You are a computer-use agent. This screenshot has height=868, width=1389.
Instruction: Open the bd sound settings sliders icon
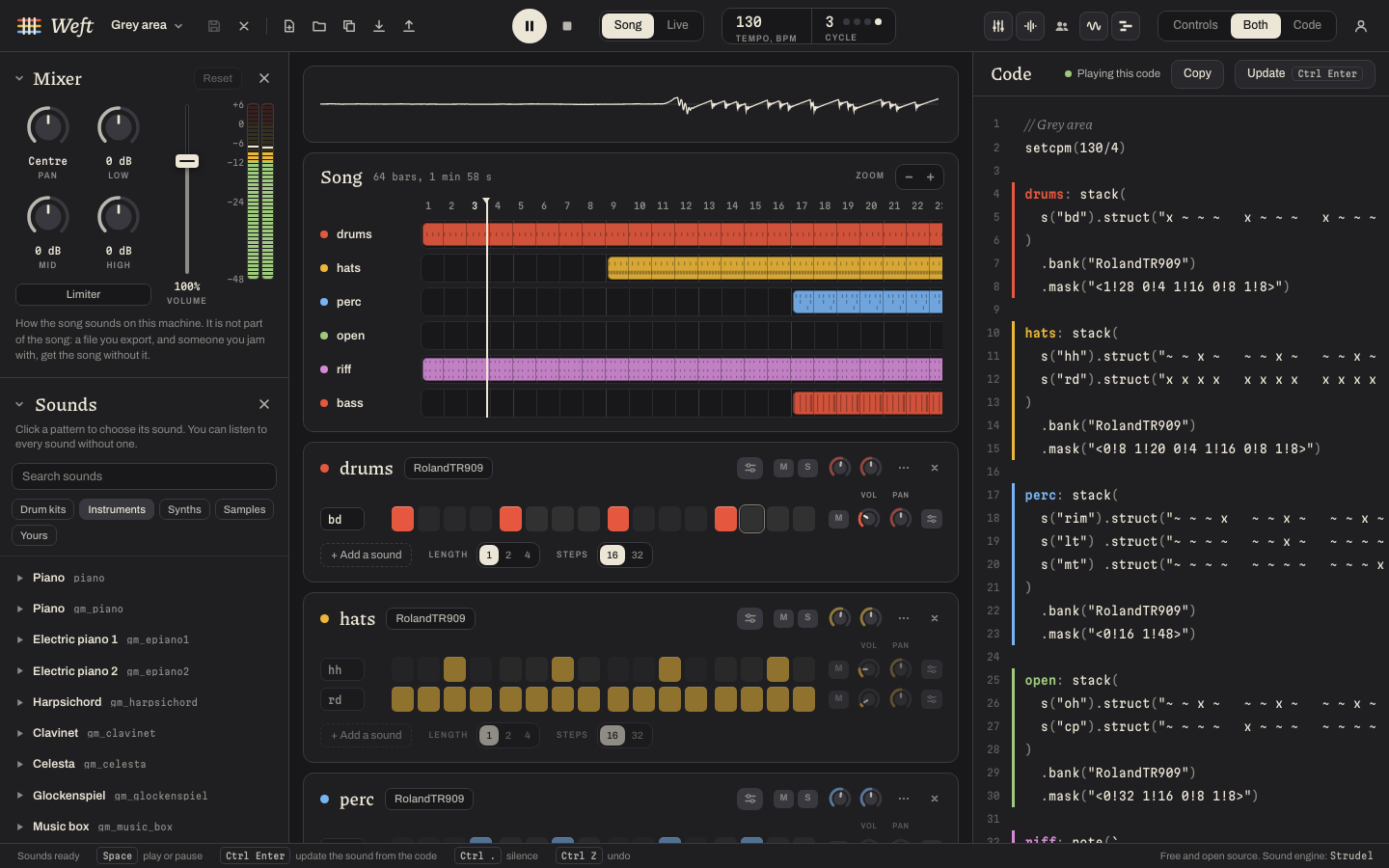coord(932,519)
